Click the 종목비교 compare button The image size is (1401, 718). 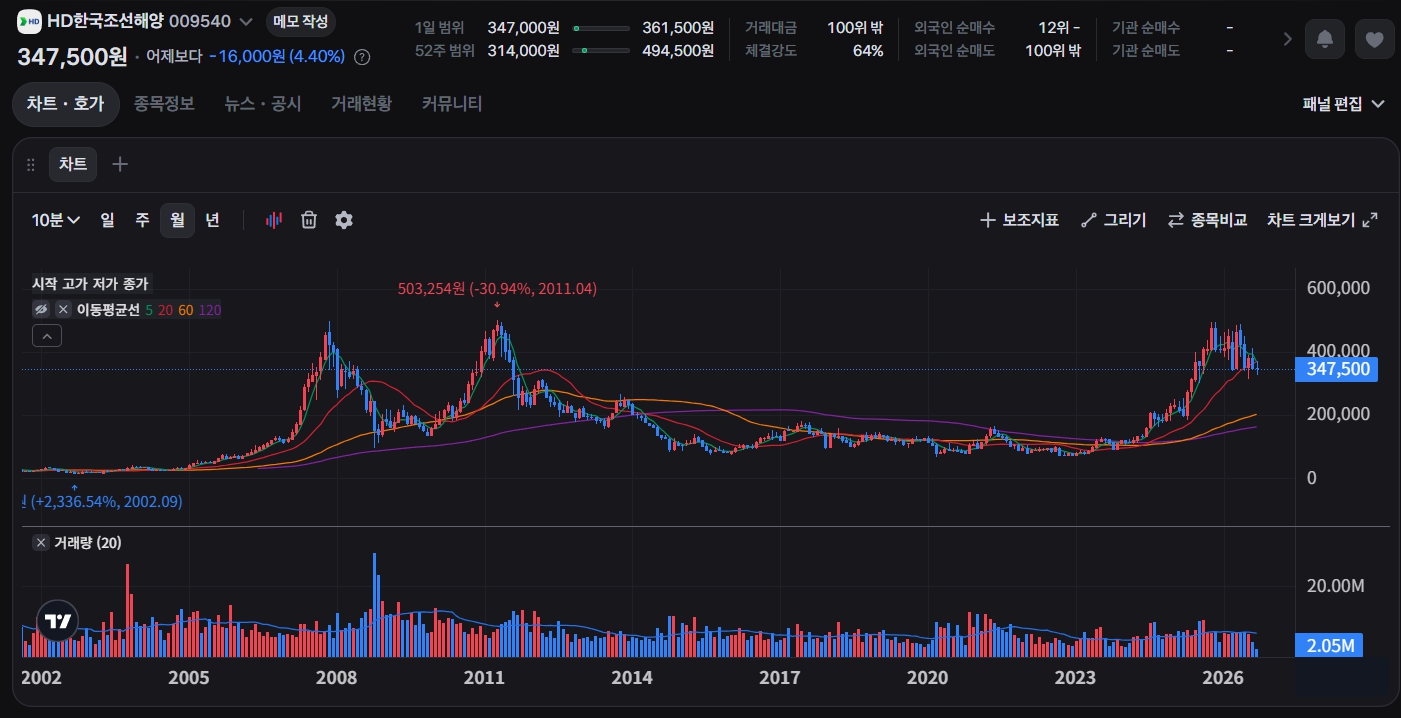click(x=1207, y=220)
